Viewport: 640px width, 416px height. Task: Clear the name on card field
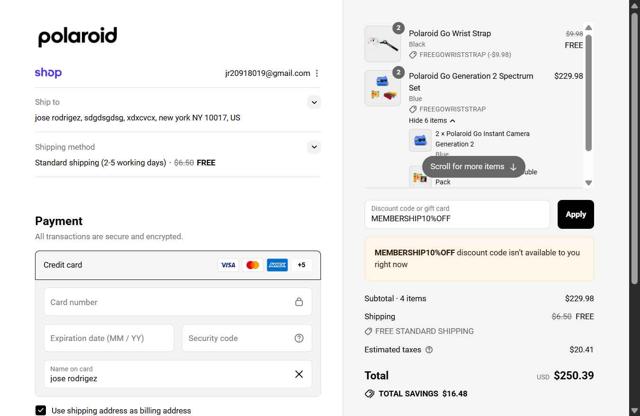(299, 374)
